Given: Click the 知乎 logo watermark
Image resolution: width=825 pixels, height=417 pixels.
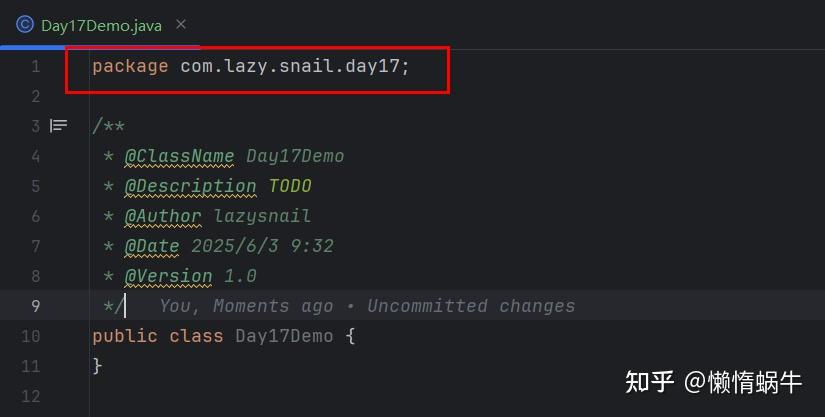Looking at the screenshot, I should (648, 381).
